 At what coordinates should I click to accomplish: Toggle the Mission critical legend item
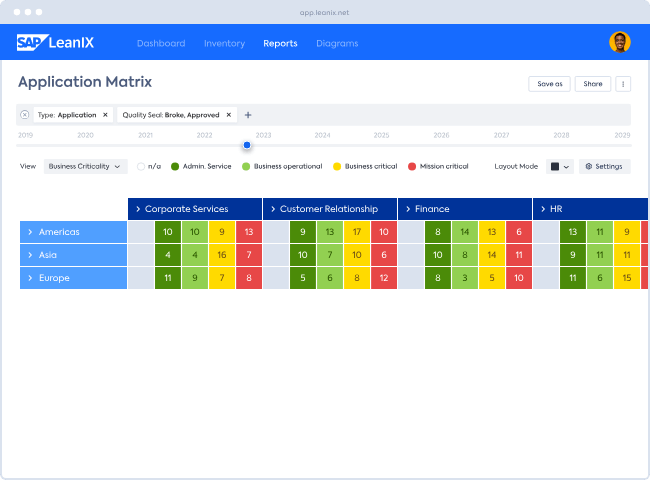439,166
